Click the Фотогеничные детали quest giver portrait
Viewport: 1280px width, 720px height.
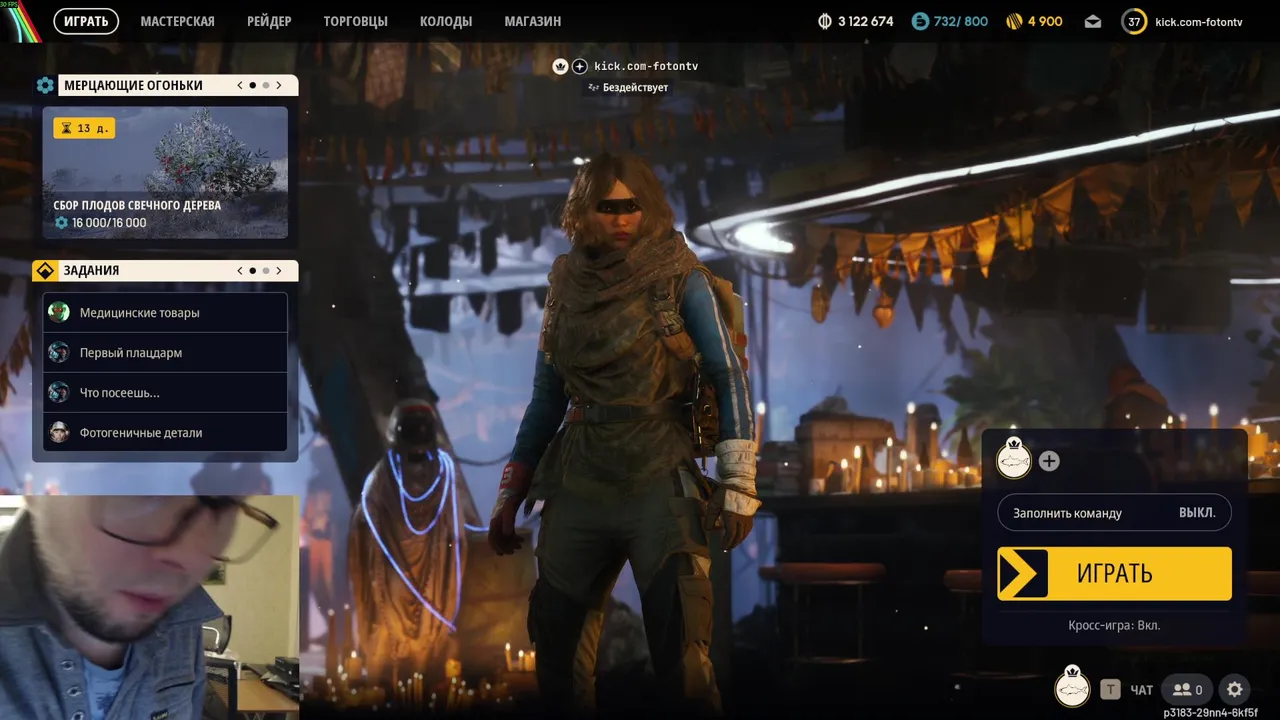[59, 433]
